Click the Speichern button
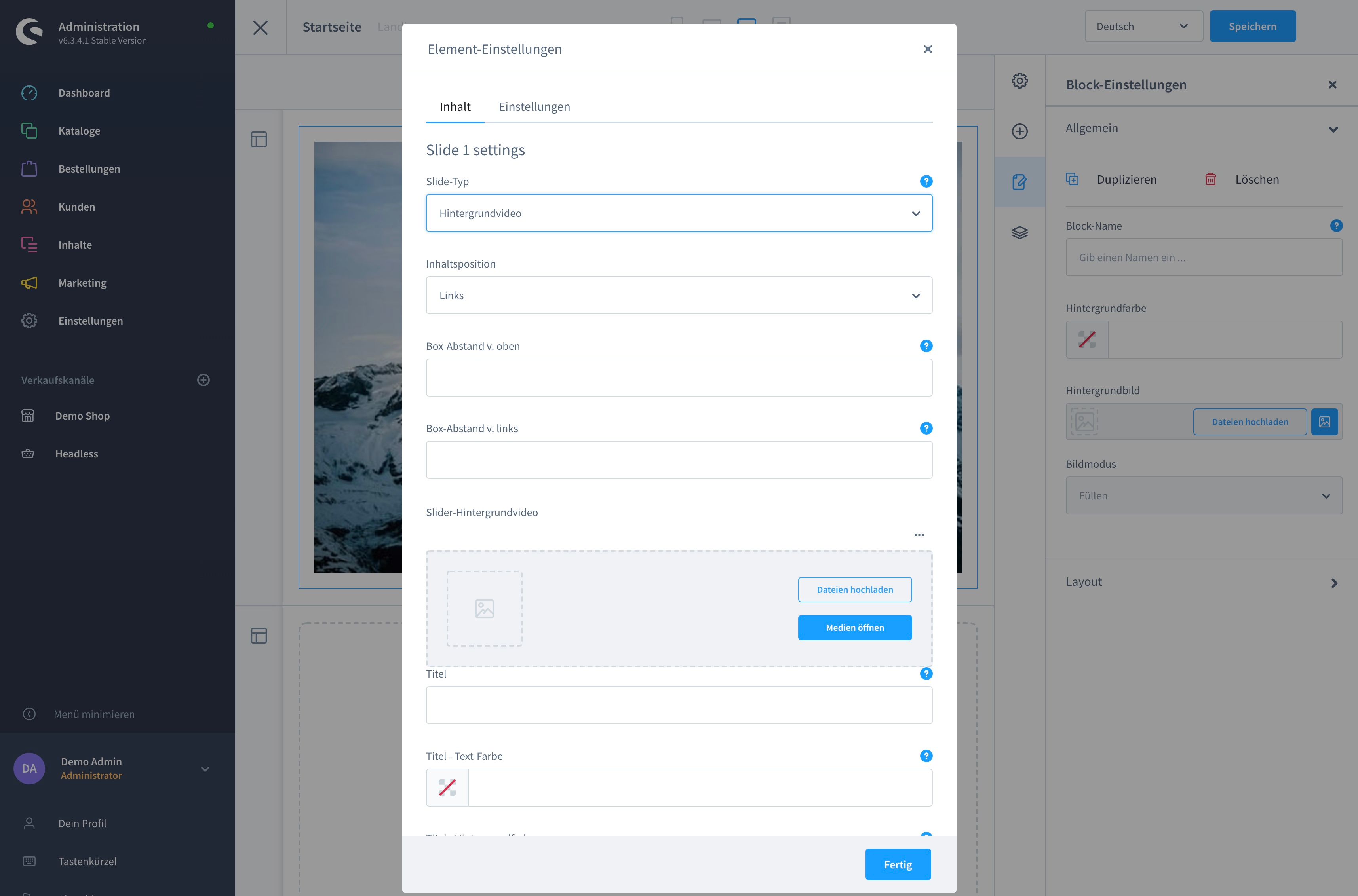This screenshot has width=1358, height=896. 1253,26
